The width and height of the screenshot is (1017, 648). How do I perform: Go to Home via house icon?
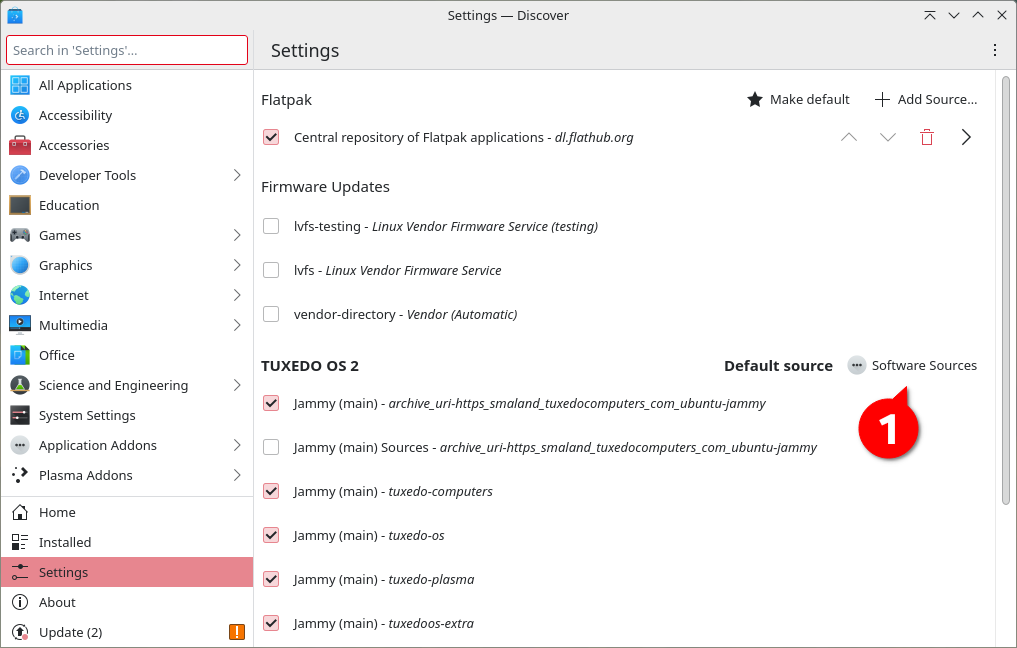point(20,512)
